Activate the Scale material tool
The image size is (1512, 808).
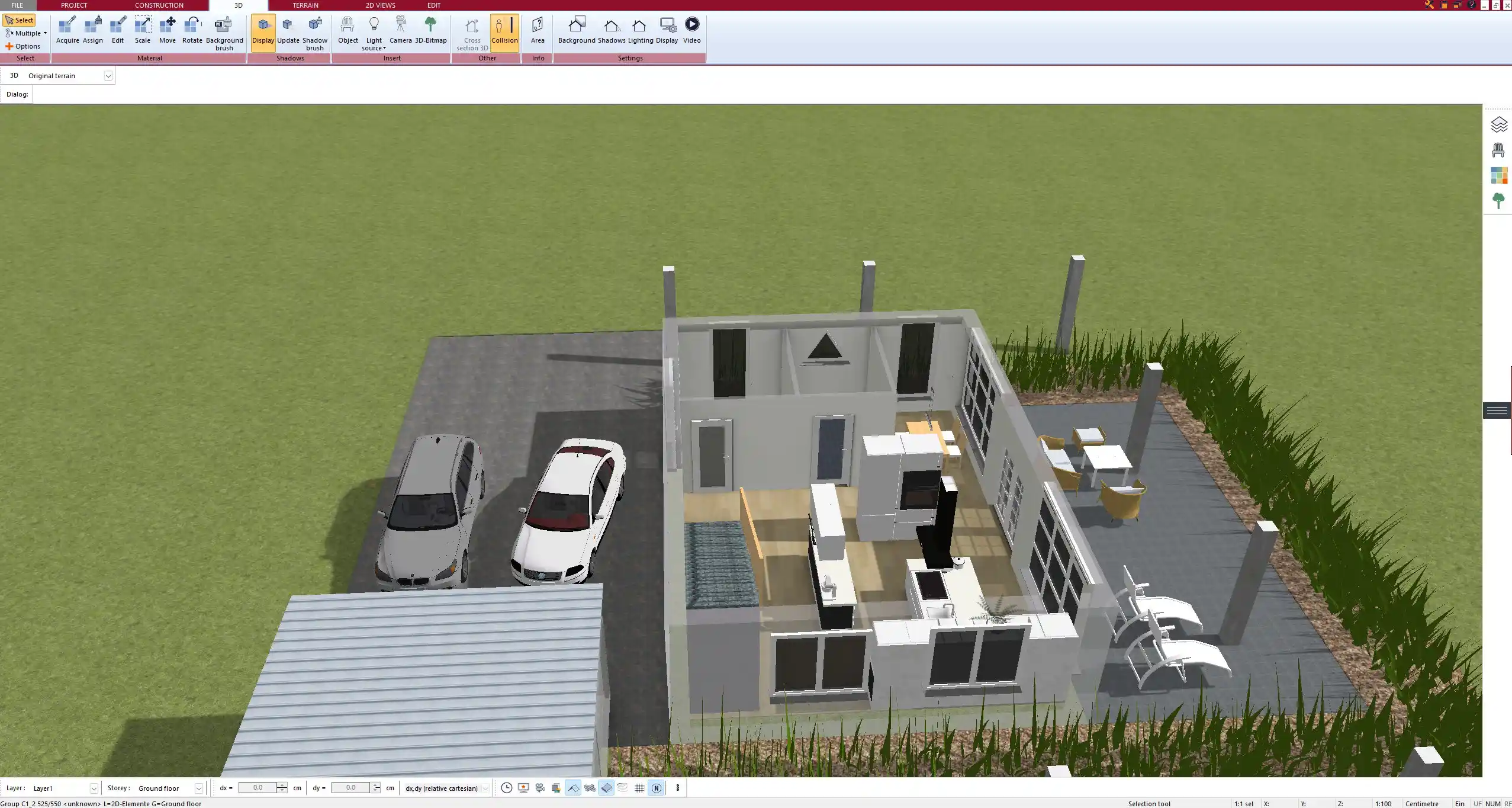coord(143,31)
